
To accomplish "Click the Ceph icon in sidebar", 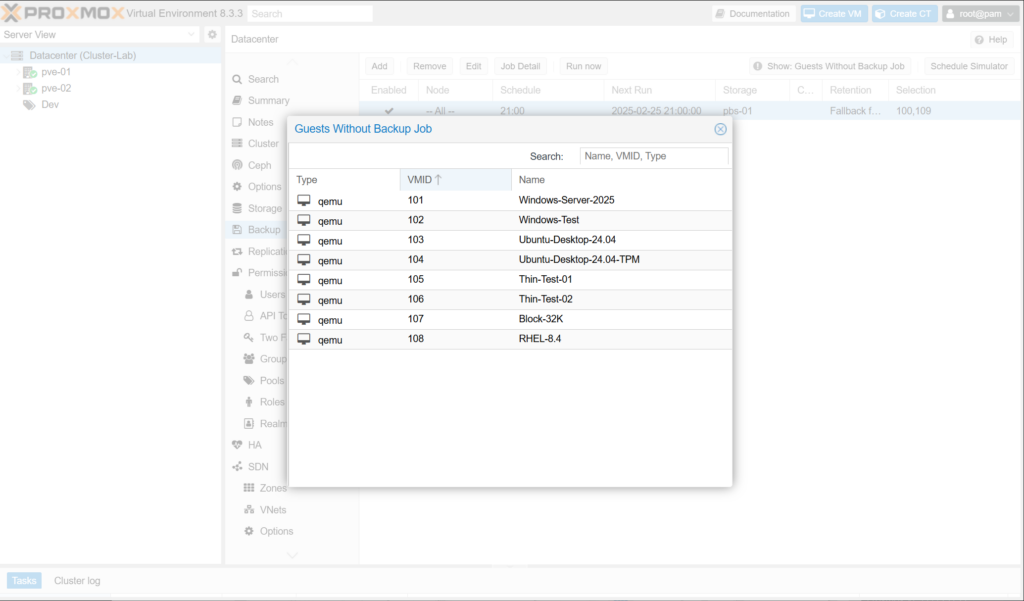I will (237, 166).
